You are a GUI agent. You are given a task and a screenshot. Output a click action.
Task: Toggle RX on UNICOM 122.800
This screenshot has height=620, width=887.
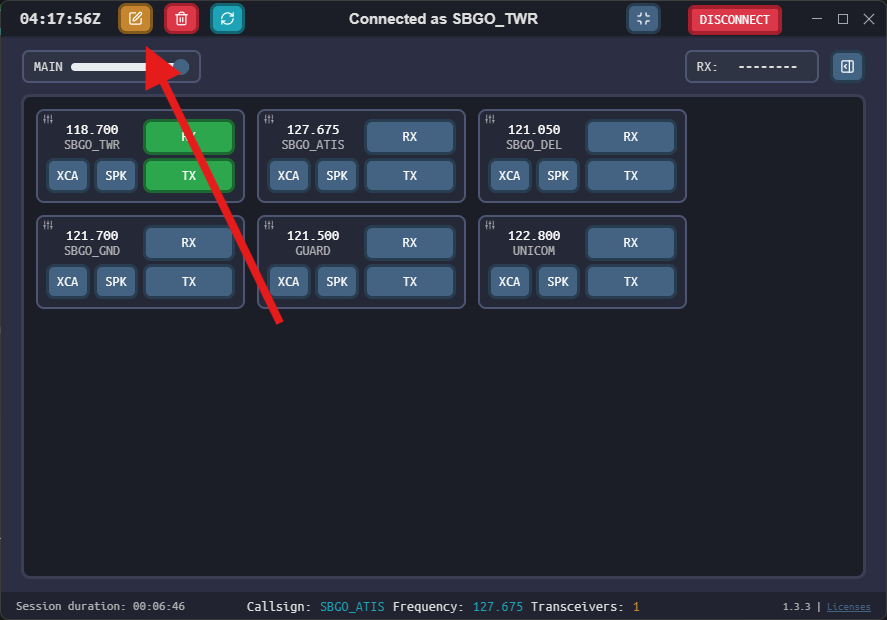(x=631, y=243)
